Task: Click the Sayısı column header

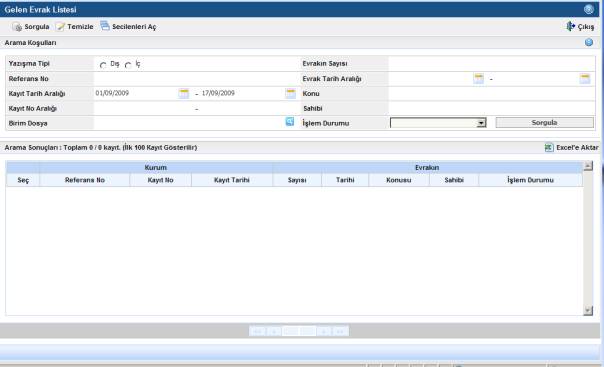Action: tap(297, 180)
